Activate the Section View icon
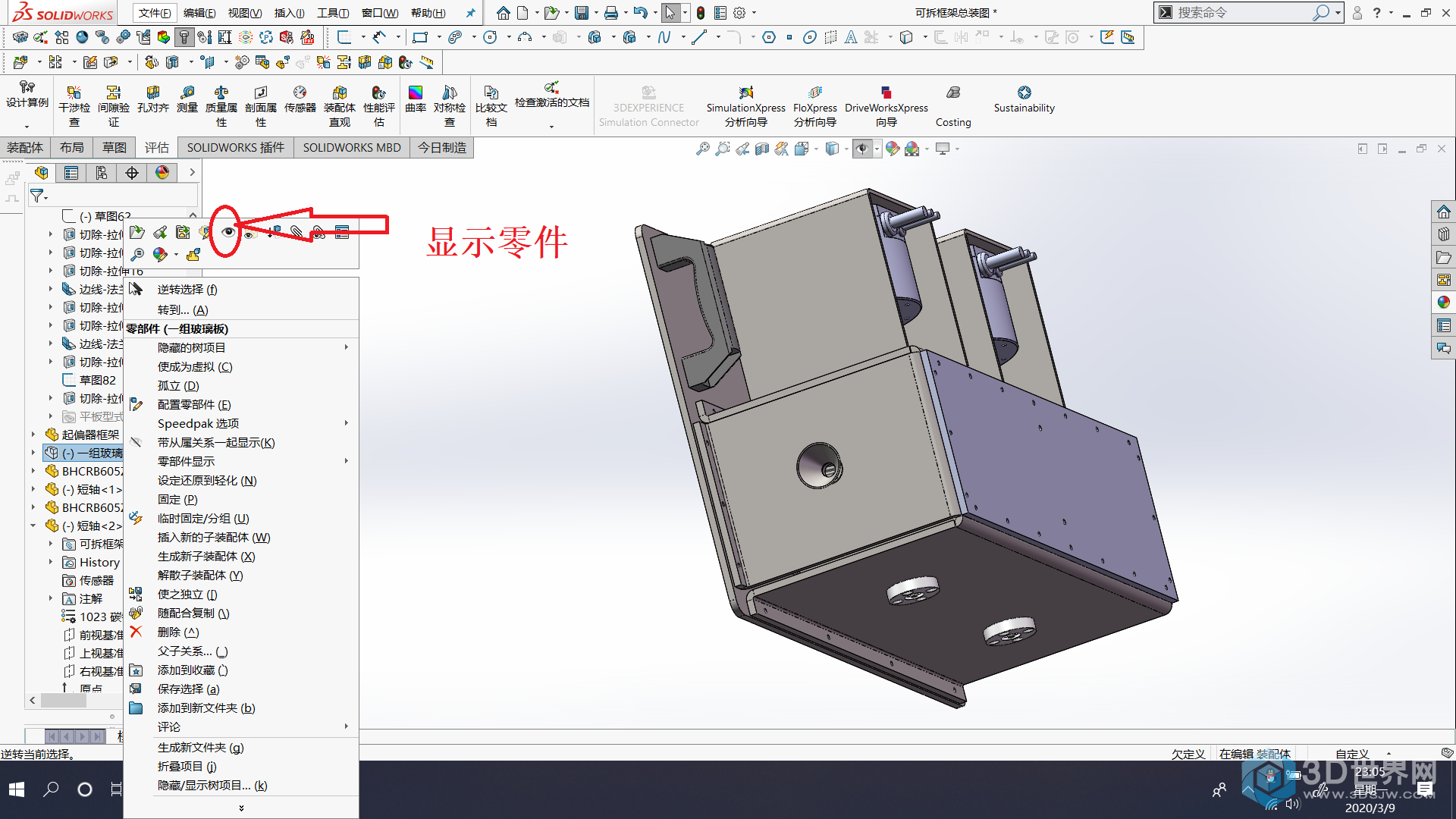Image resolution: width=1456 pixels, height=819 pixels. (x=762, y=149)
